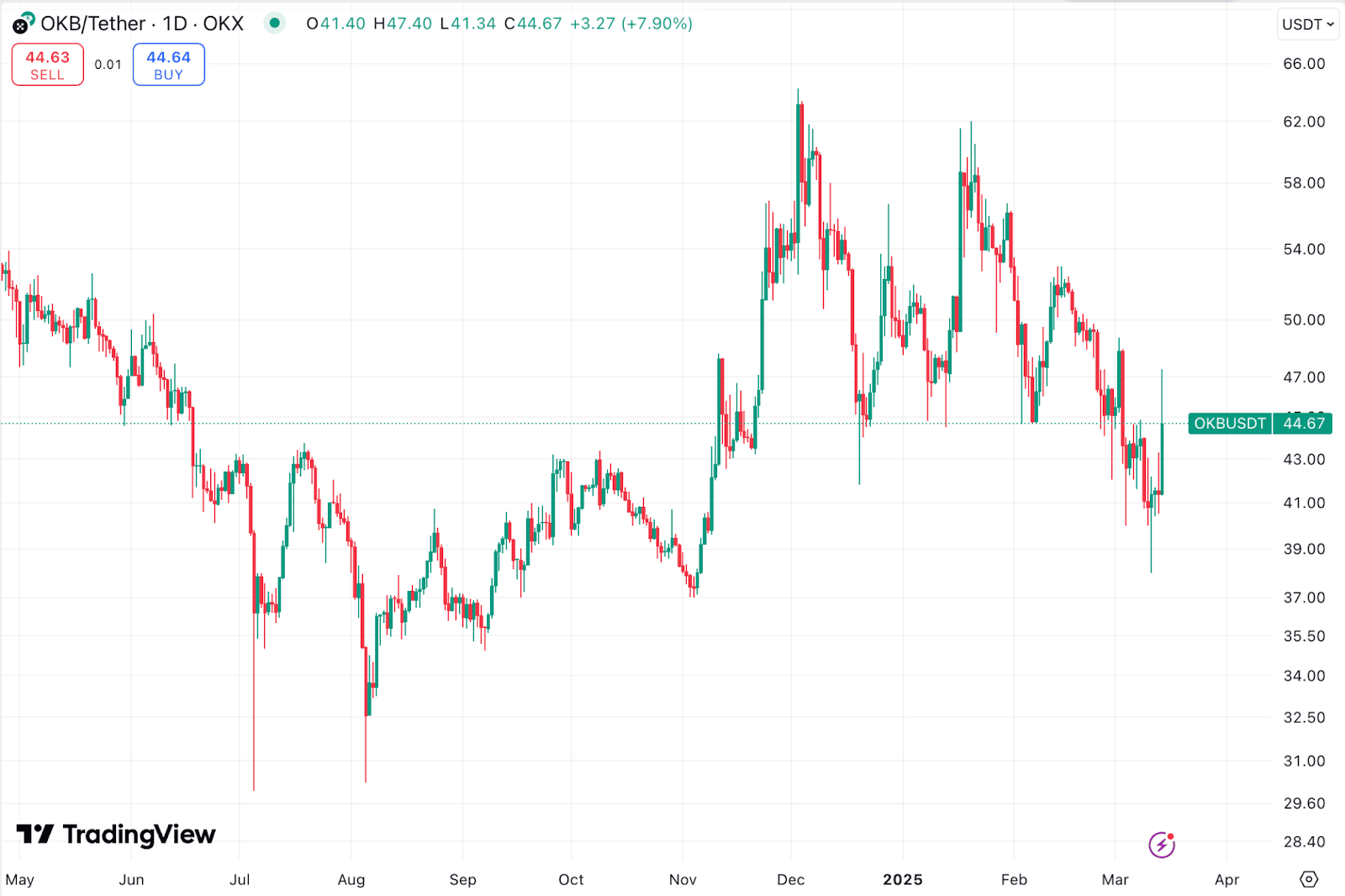Click the Jun time axis label
This screenshot has height=896, width=1345.
coord(131,880)
